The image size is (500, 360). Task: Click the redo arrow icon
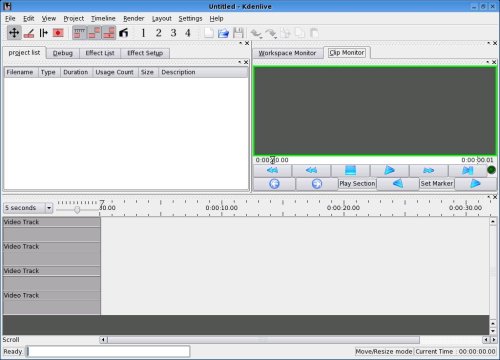pos(271,33)
